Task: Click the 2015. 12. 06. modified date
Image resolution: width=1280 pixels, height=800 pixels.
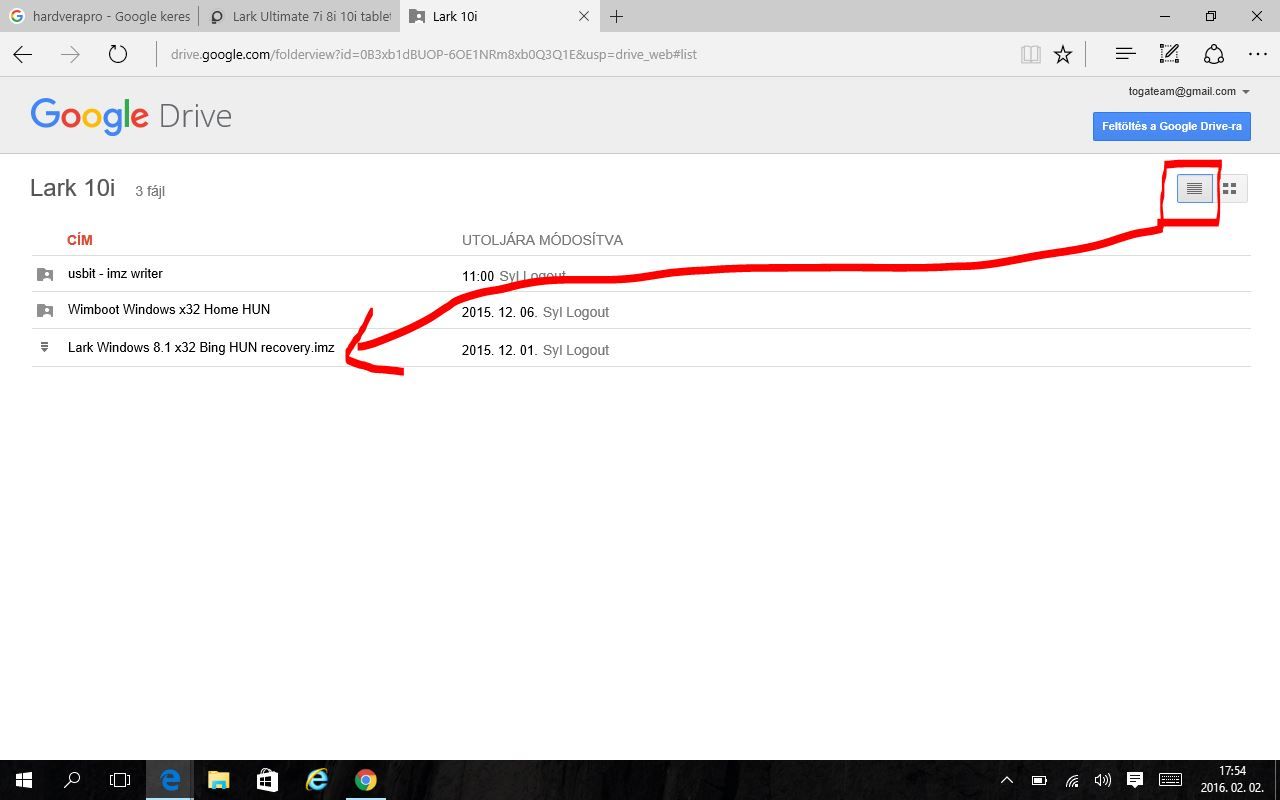Action: (499, 312)
